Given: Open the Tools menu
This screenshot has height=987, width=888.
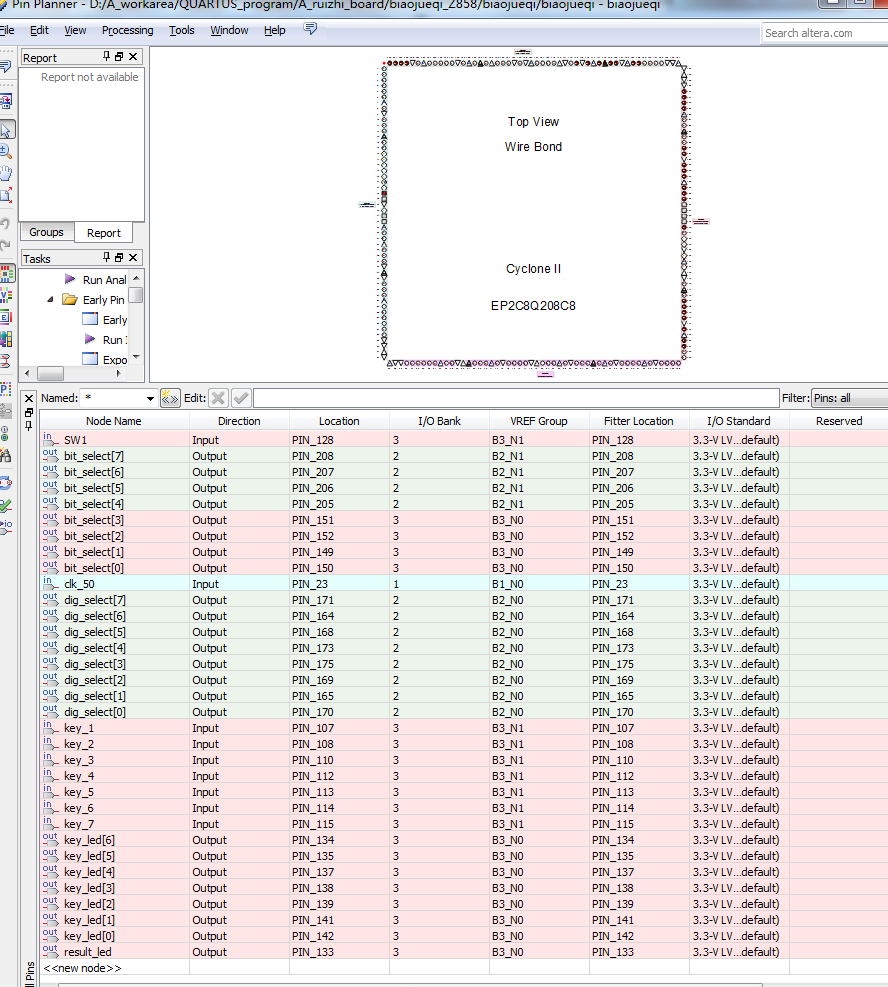Looking at the screenshot, I should tap(181, 30).
